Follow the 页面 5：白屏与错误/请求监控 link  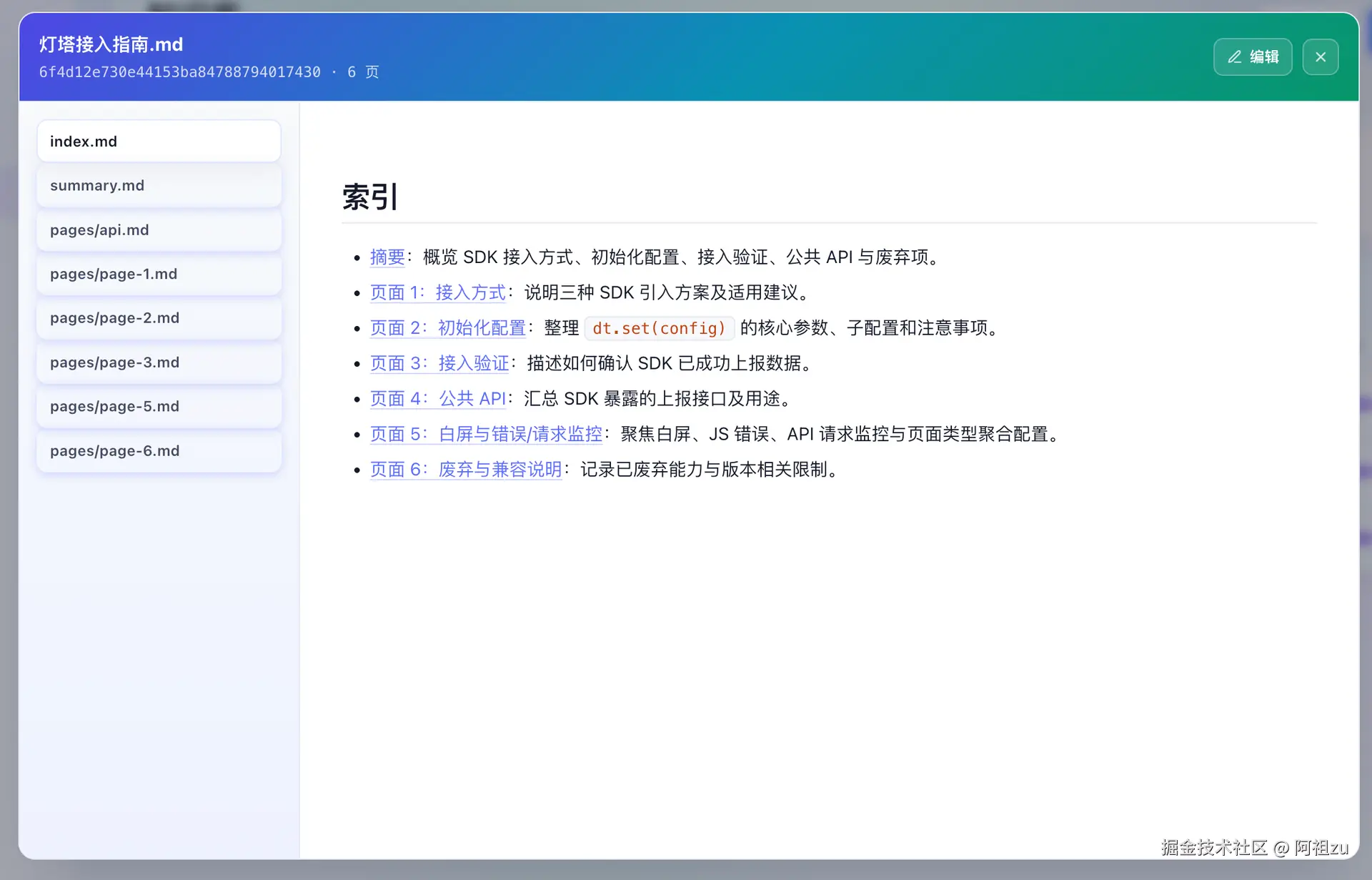tap(487, 434)
